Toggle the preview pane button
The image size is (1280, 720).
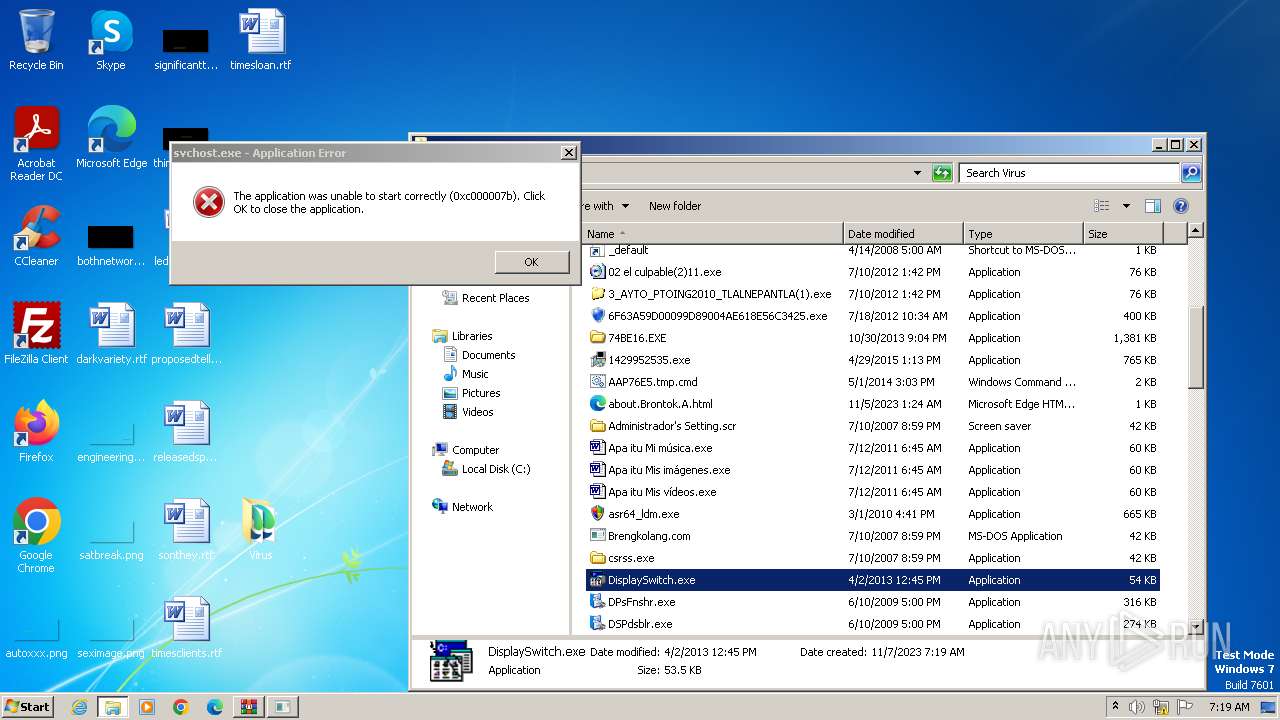click(1153, 206)
